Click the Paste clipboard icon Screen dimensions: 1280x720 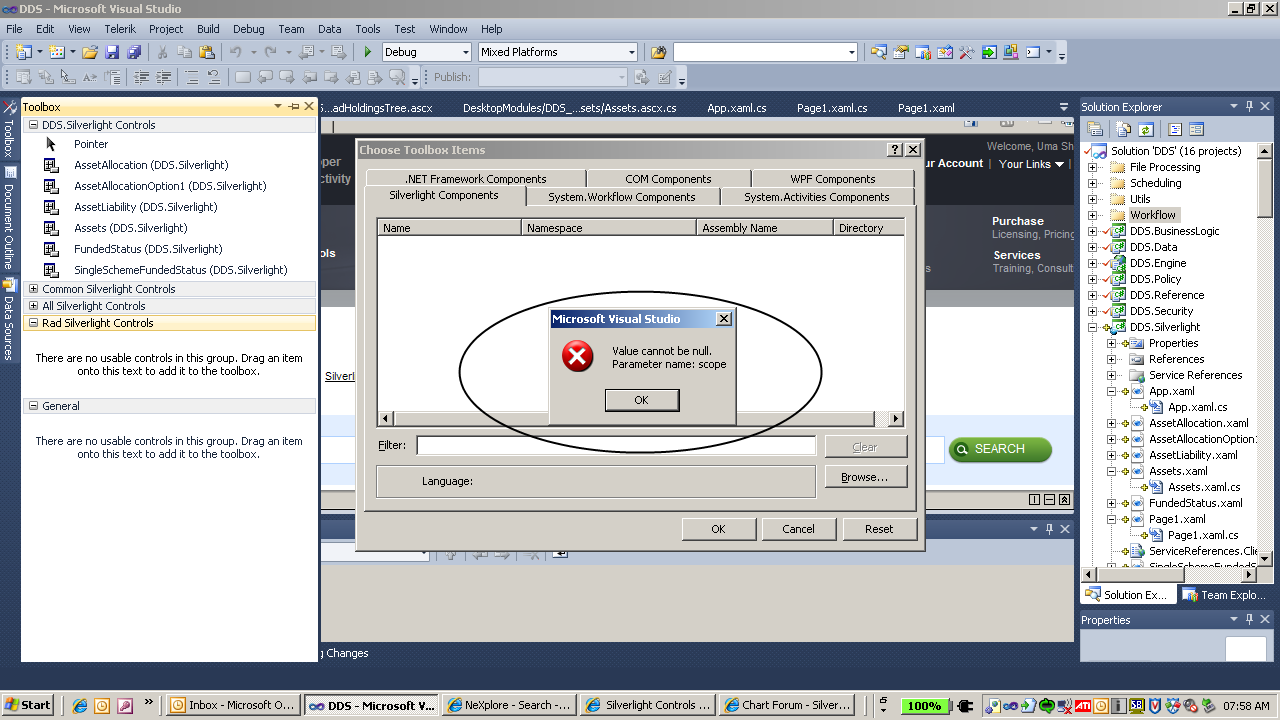(x=207, y=52)
